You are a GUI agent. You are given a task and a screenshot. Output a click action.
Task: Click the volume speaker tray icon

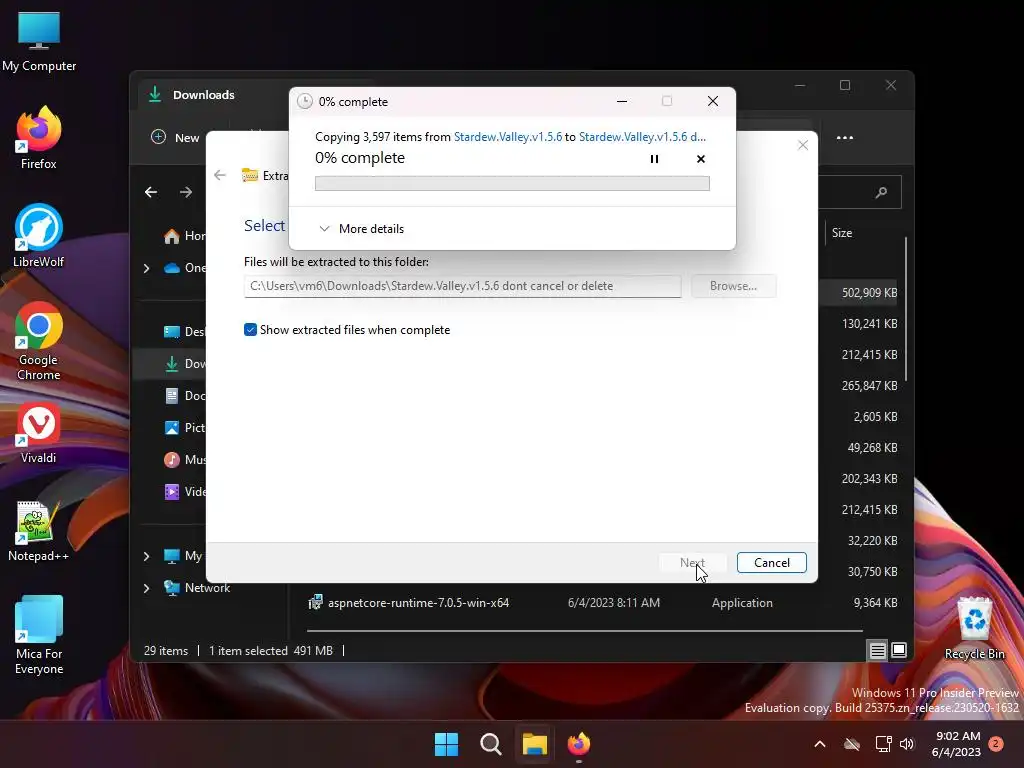907,744
